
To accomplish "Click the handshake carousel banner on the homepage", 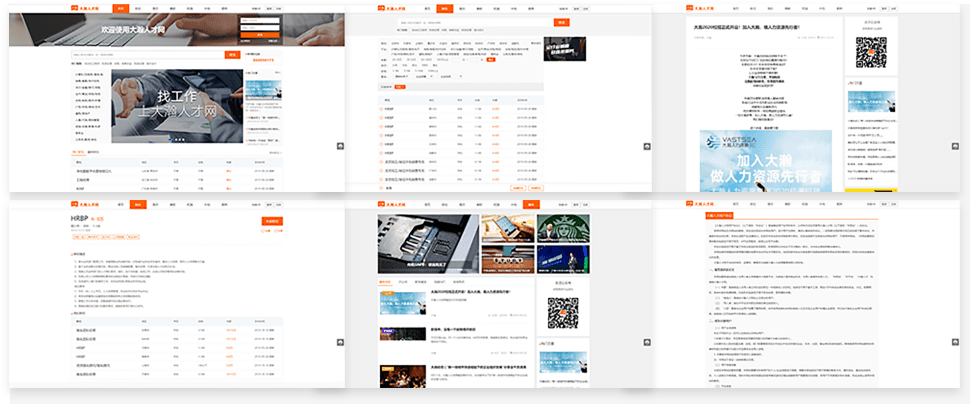I will (177, 106).
